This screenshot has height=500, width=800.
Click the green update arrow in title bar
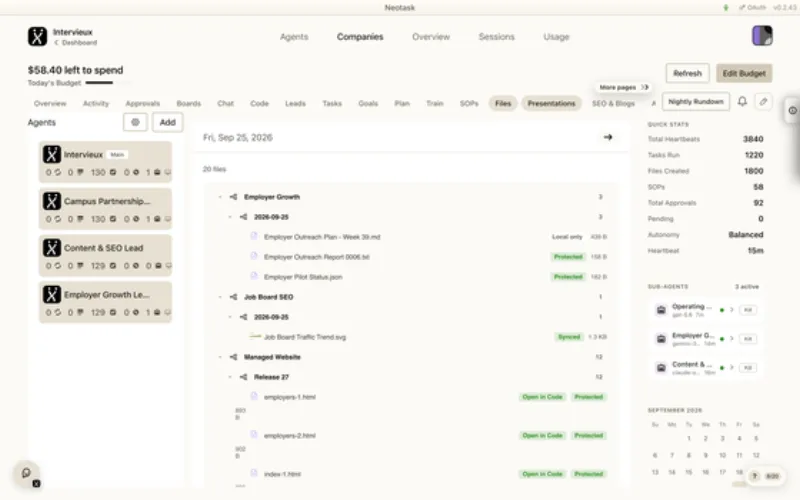point(726,8)
